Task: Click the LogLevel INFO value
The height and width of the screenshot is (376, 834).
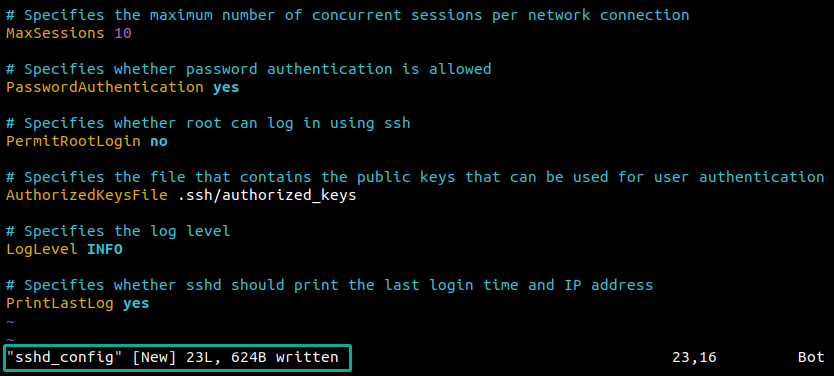Action: (x=105, y=249)
